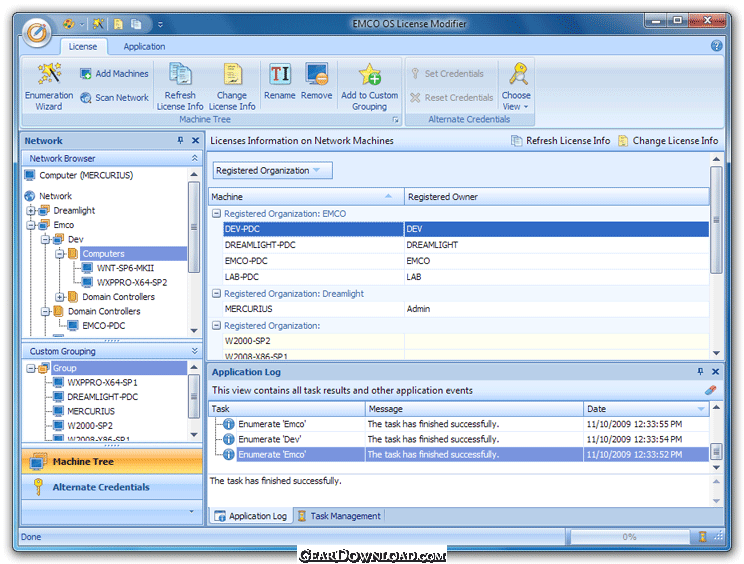Select MERCURIUS row in license table
The height and width of the screenshot is (564, 744).
466,309
